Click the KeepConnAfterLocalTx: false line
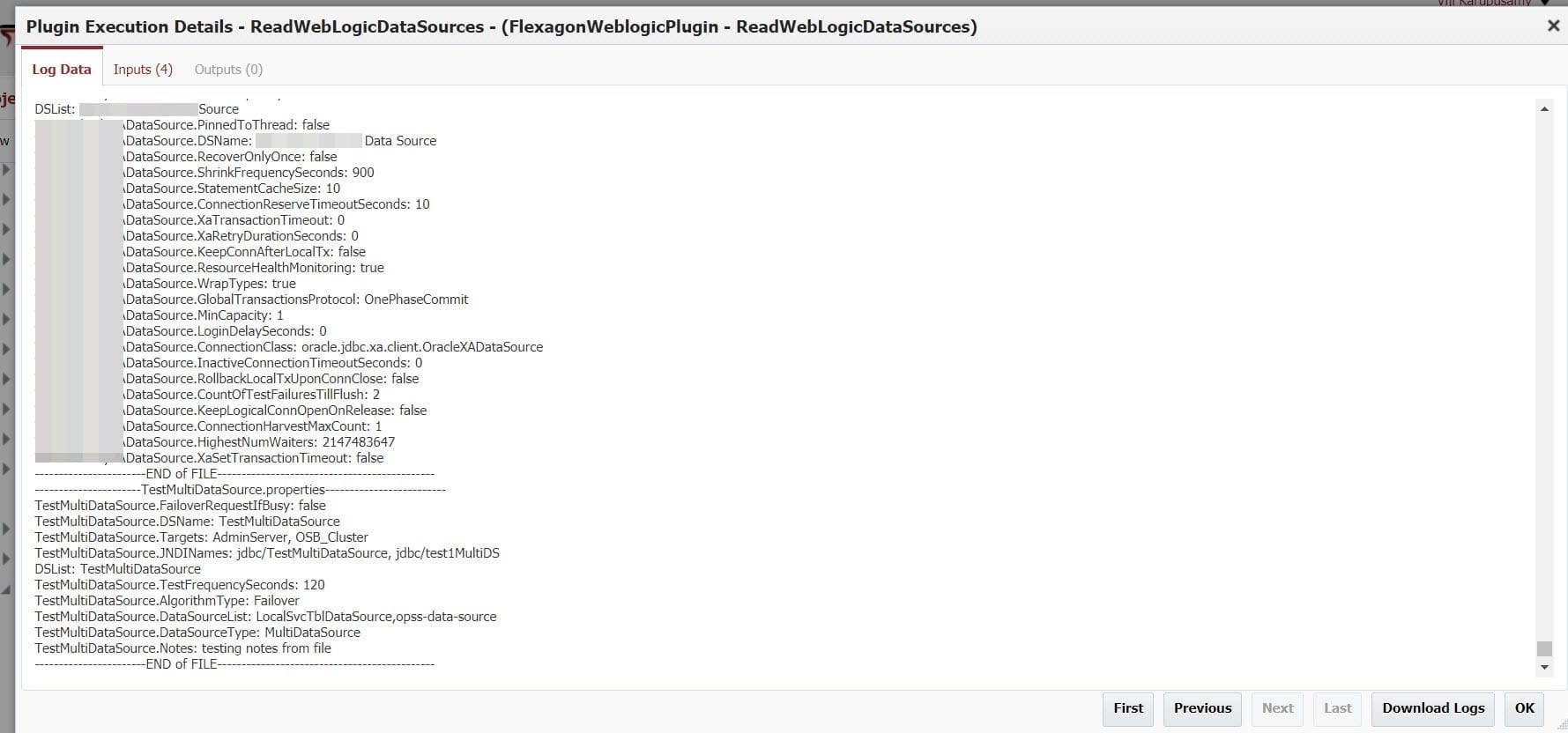This screenshot has height=733, width=1568. [244, 252]
